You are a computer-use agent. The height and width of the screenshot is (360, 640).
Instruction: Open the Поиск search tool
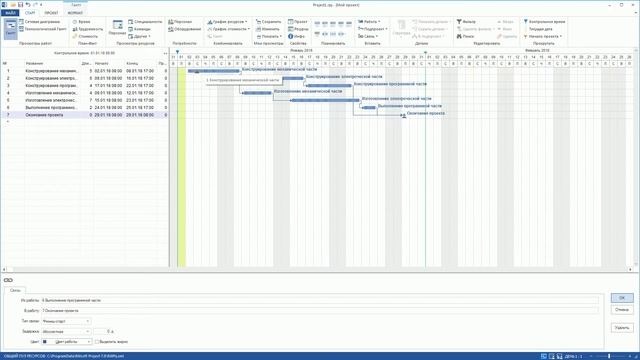click(465, 36)
